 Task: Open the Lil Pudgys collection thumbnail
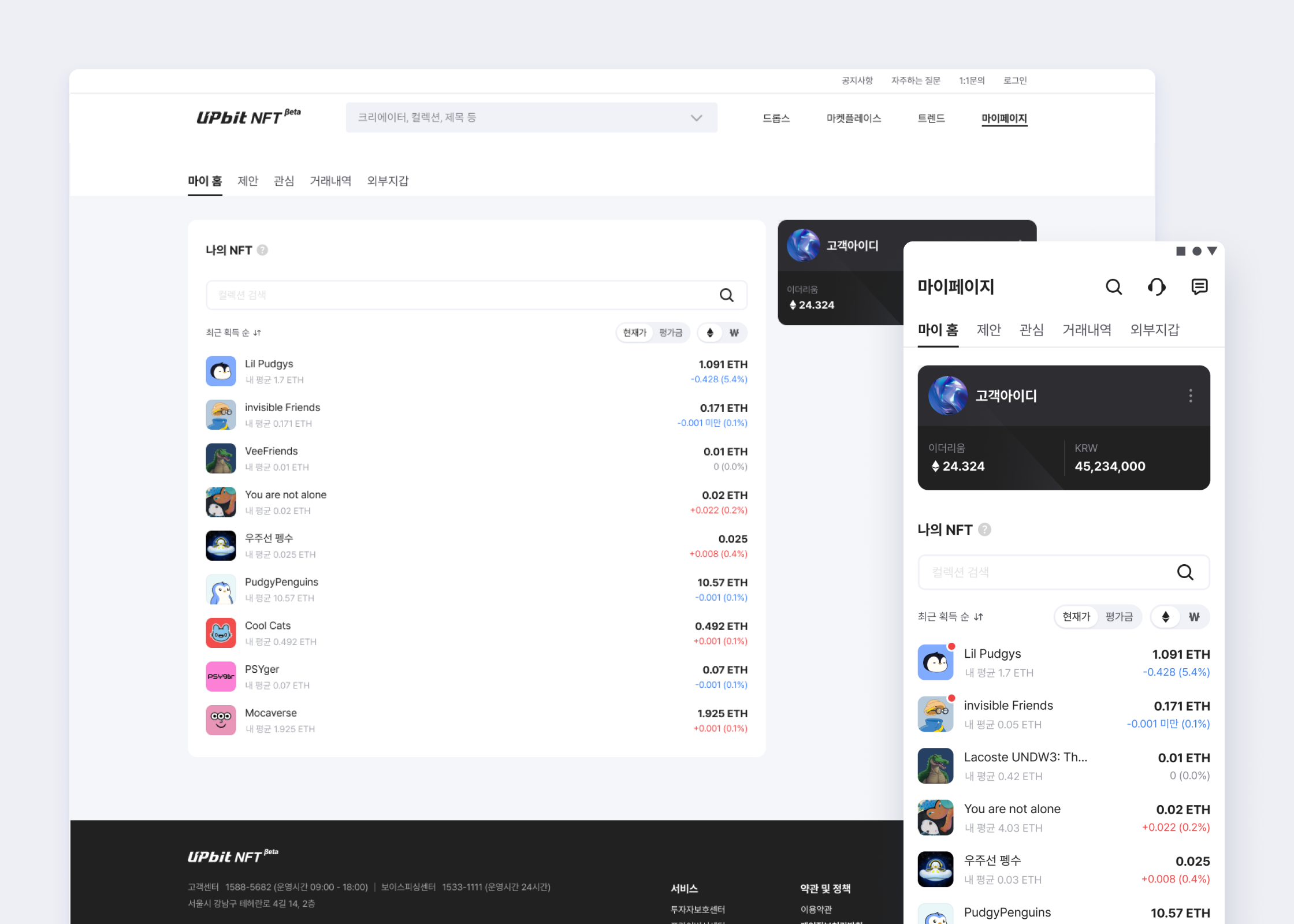(221, 371)
